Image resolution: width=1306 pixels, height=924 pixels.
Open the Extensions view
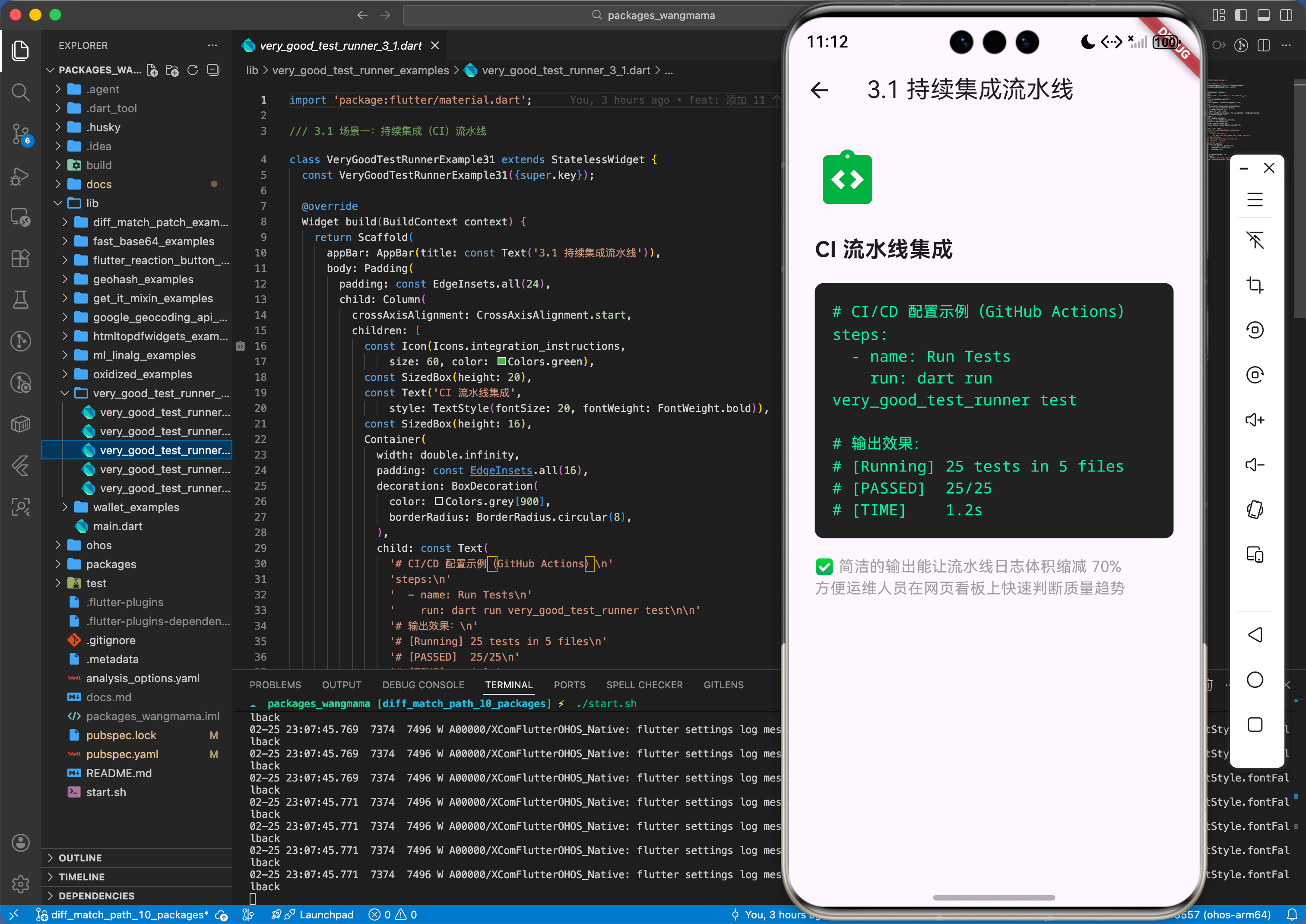[20, 258]
